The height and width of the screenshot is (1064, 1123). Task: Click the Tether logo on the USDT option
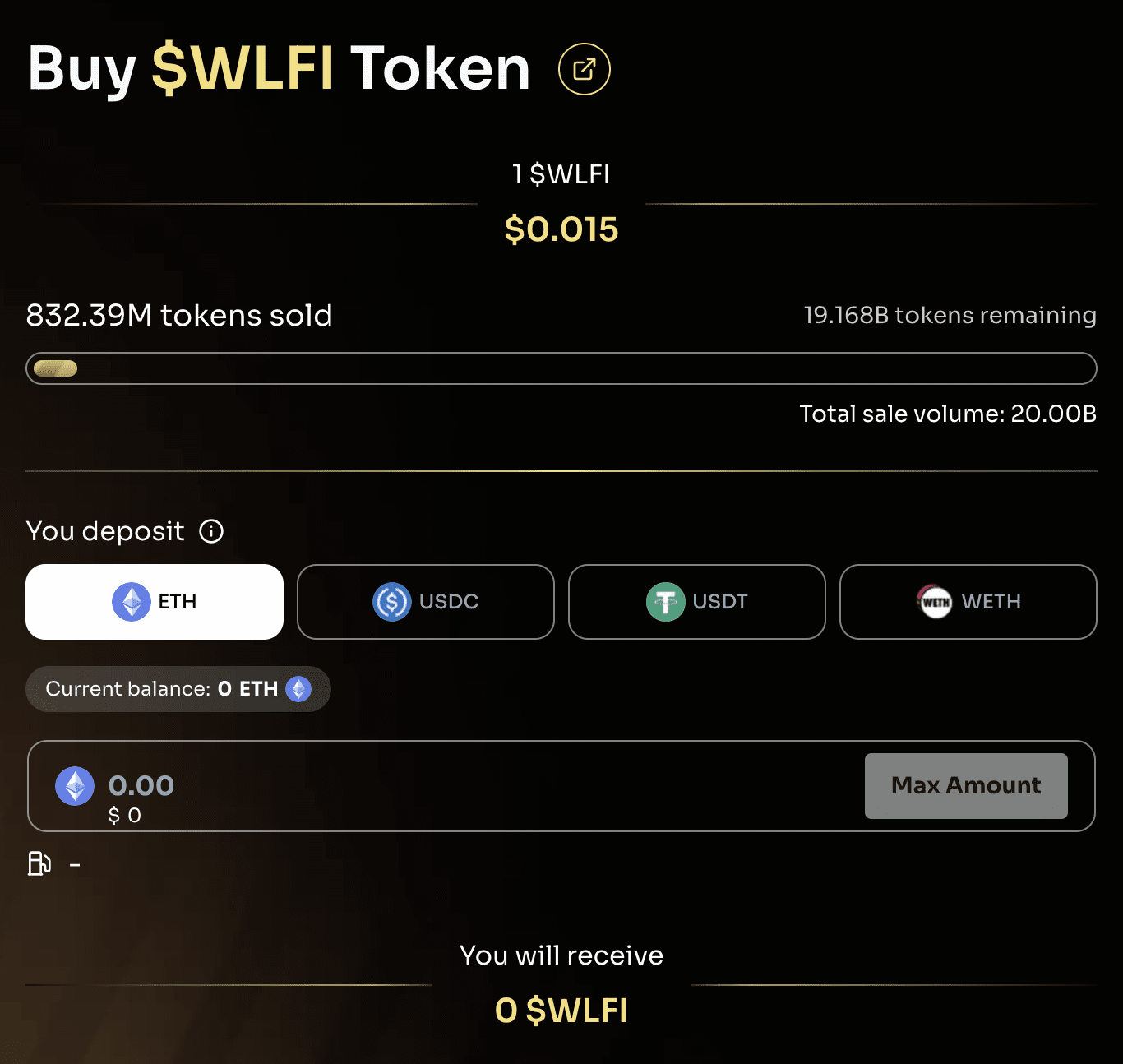pos(668,602)
